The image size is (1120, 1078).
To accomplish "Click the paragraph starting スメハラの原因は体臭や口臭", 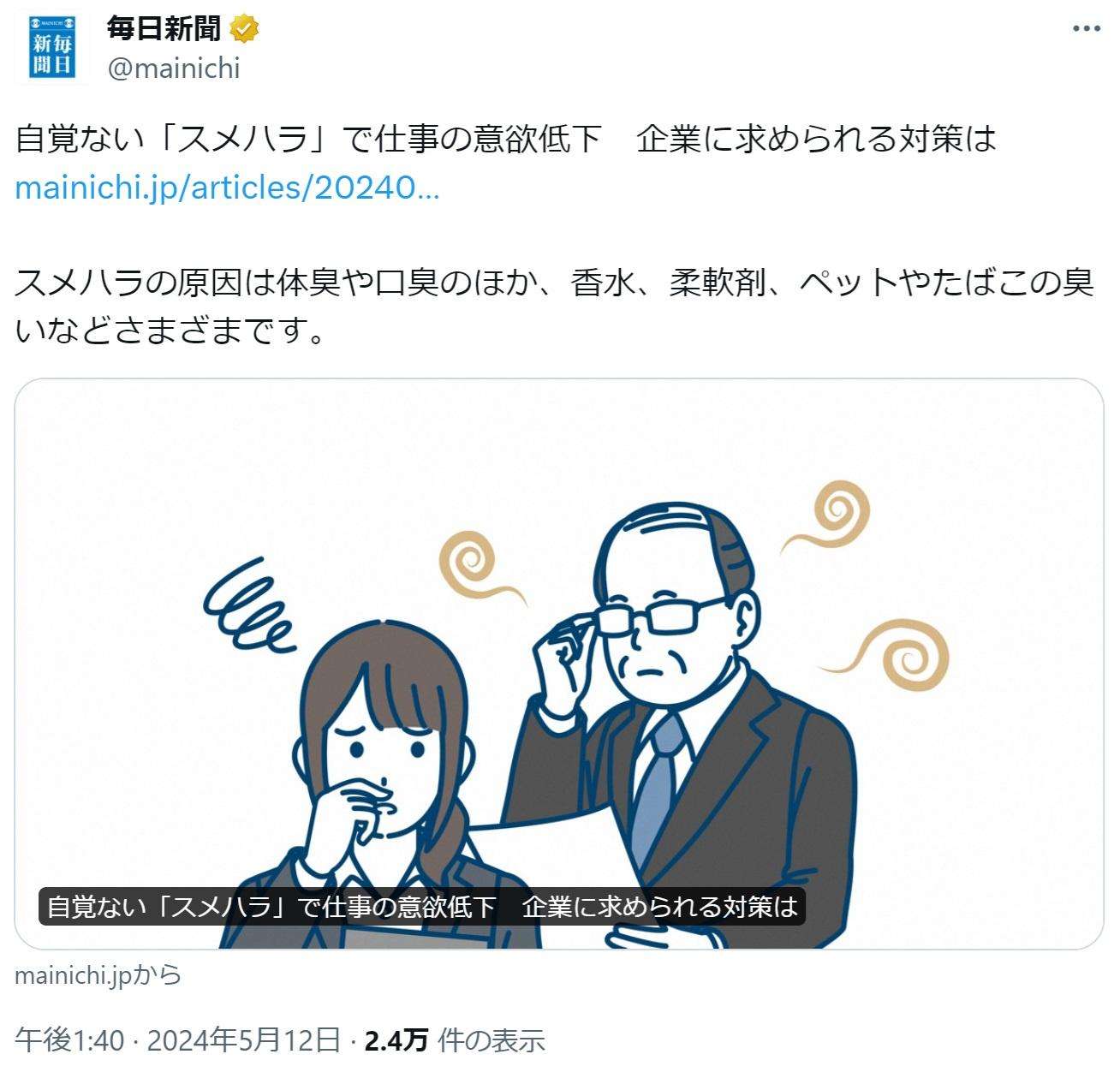I will (555, 306).
